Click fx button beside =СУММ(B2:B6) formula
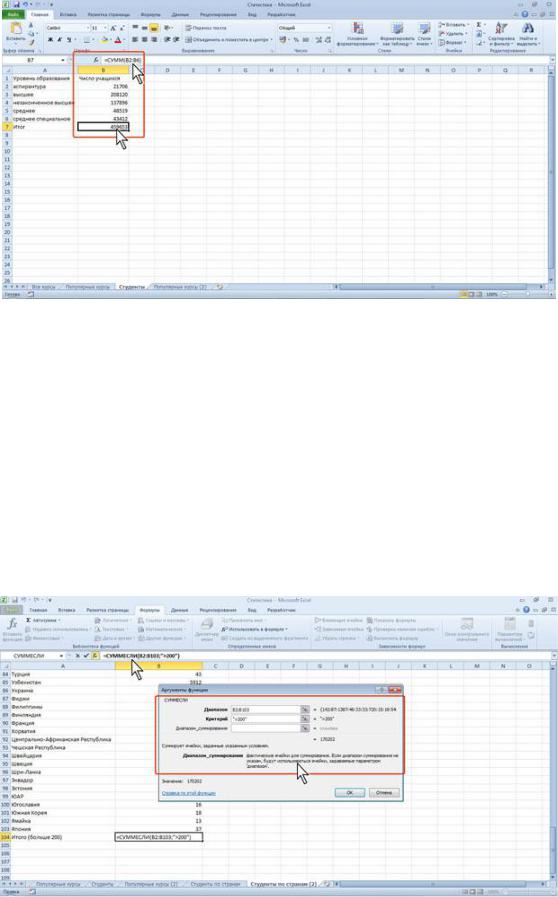Image resolution: width=558 pixels, height=897 pixels. click(96, 59)
